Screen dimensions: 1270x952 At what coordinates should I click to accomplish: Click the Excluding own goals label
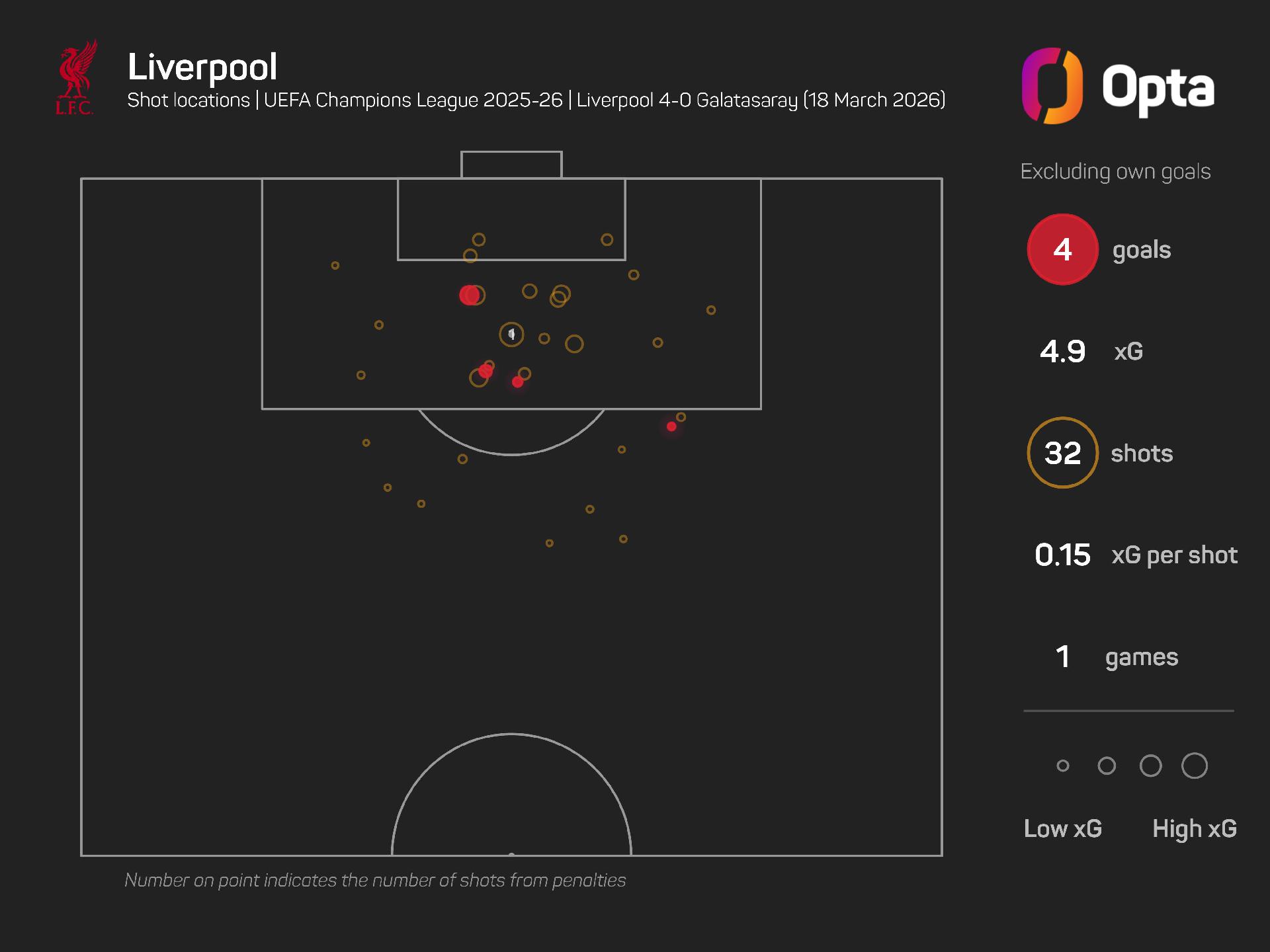1115,172
